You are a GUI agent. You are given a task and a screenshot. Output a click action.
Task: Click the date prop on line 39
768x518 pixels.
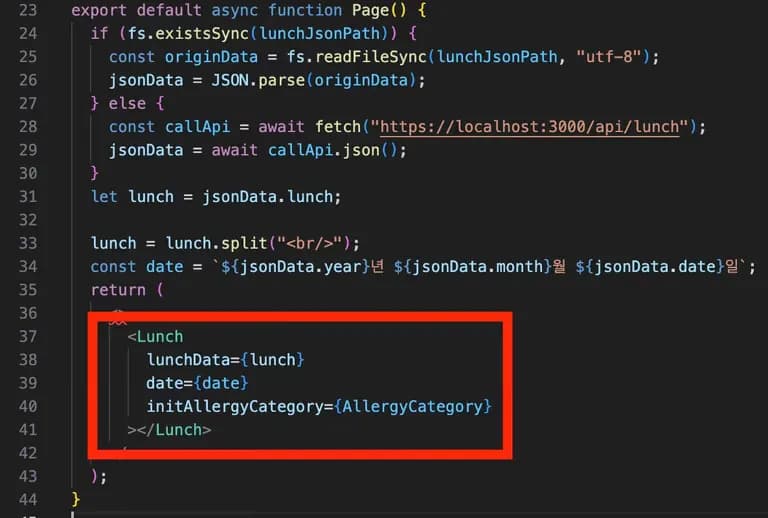pos(165,383)
